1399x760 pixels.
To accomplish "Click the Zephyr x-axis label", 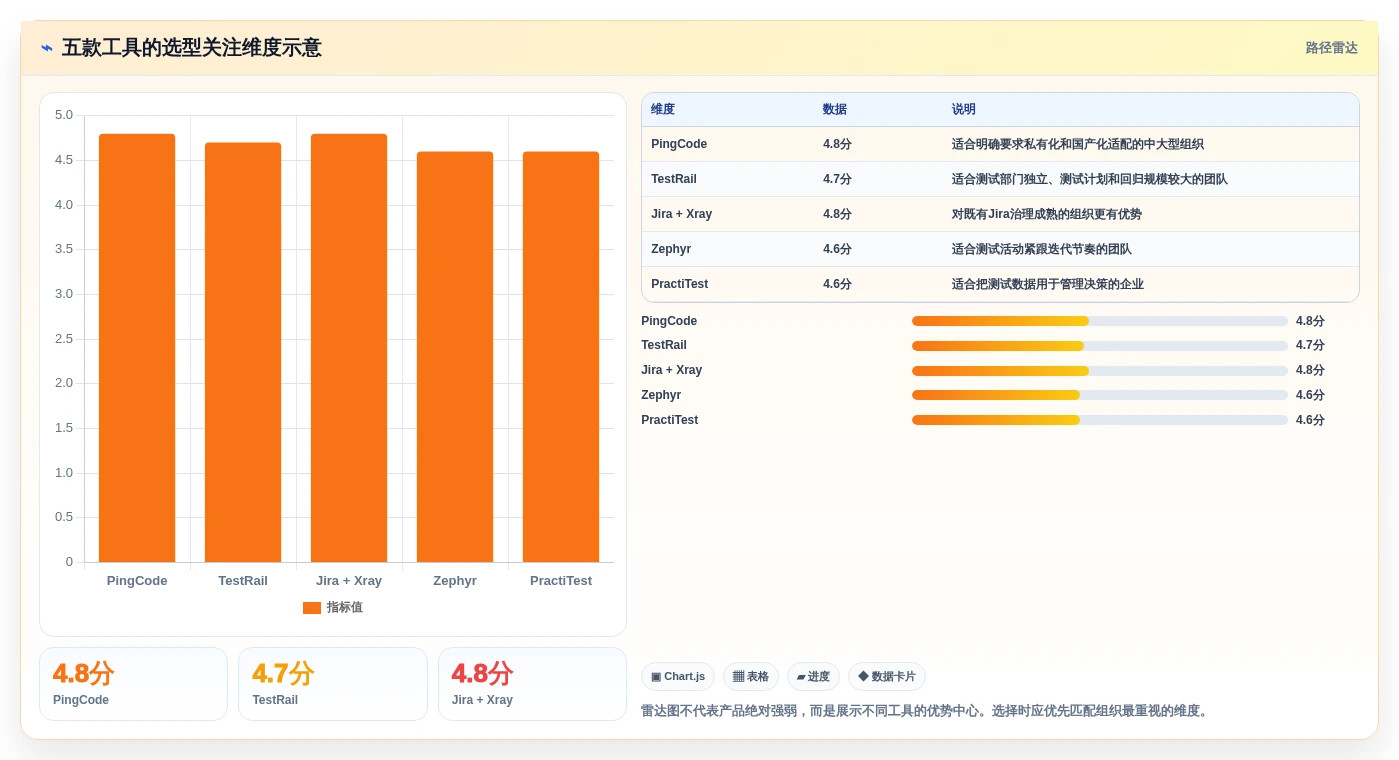I will coord(455,581).
